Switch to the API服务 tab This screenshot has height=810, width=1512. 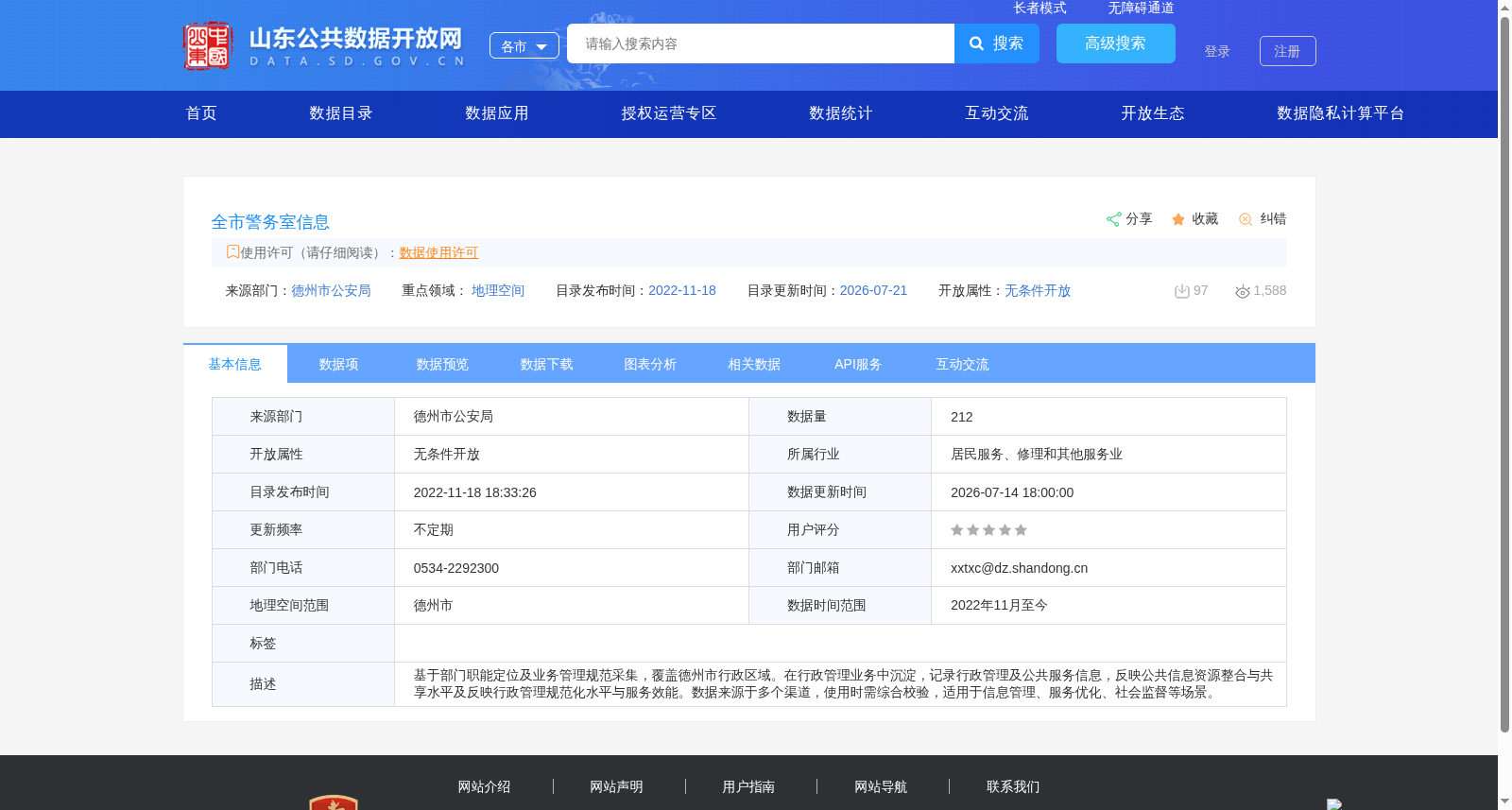pyautogui.click(x=859, y=364)
